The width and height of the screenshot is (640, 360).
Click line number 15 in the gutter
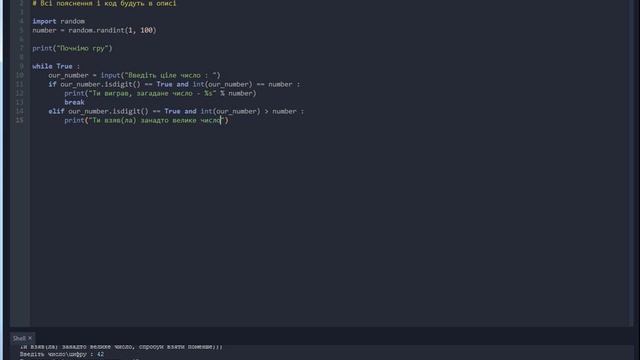click(20, 120)
